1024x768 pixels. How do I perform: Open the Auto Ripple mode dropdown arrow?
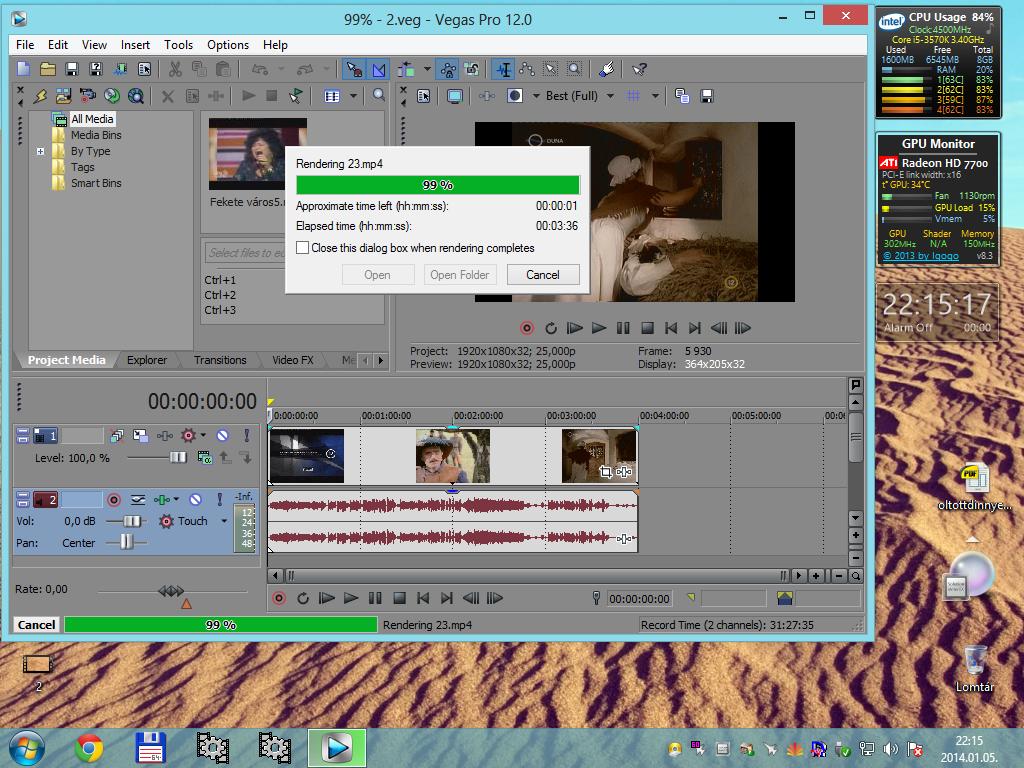coord(427,69)
